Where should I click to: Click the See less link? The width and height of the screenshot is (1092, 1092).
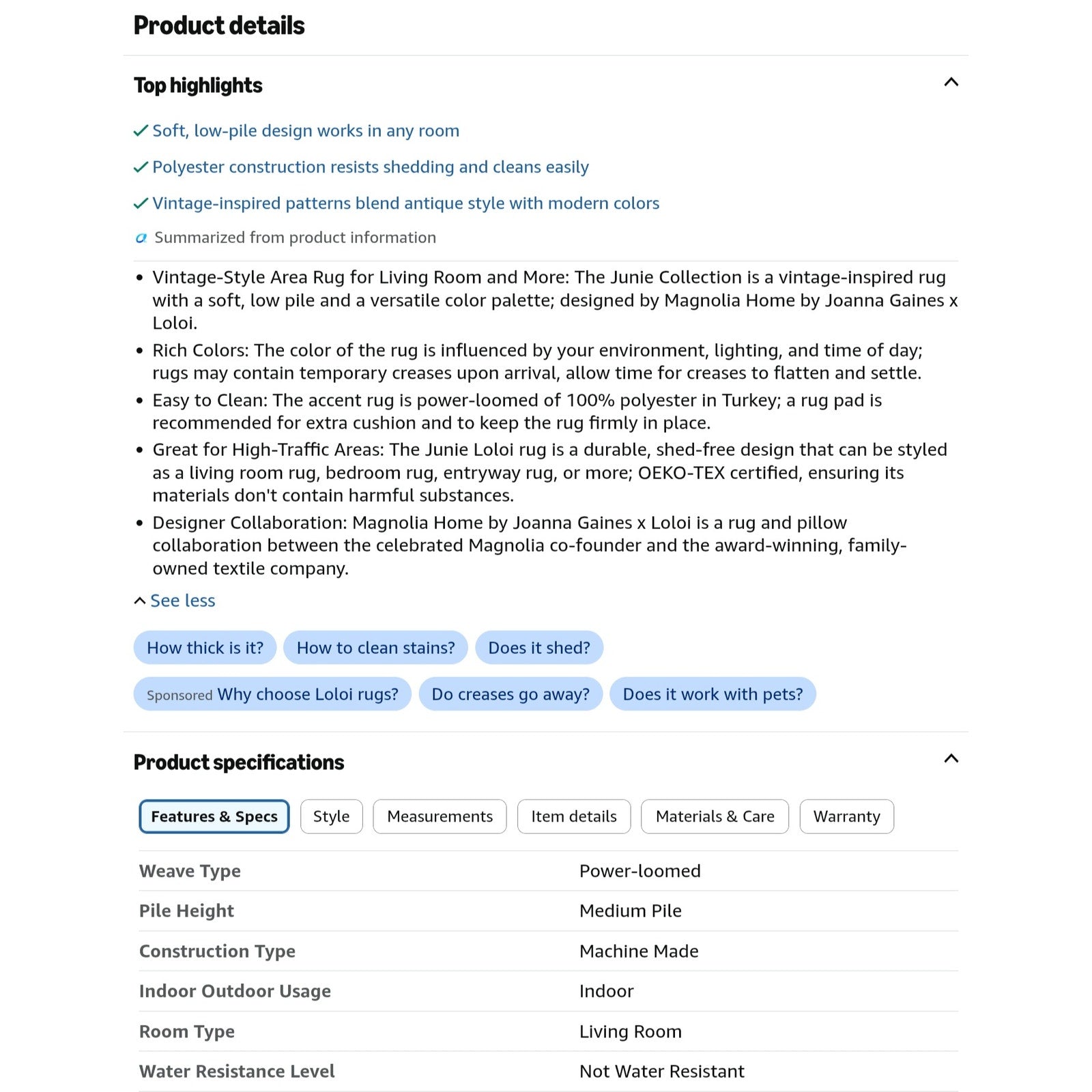click(x=182, y=601)
